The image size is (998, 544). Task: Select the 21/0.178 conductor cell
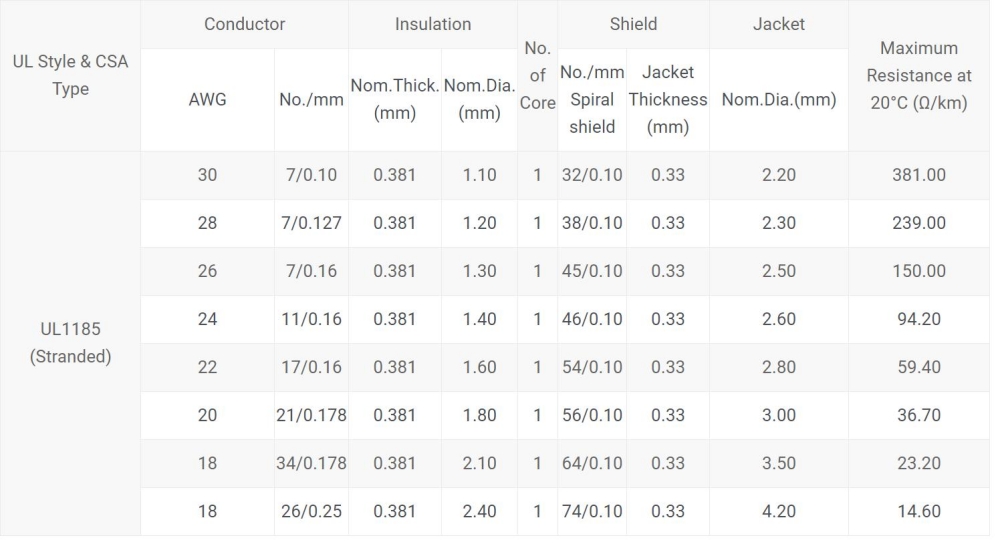(x=311, y=415)
